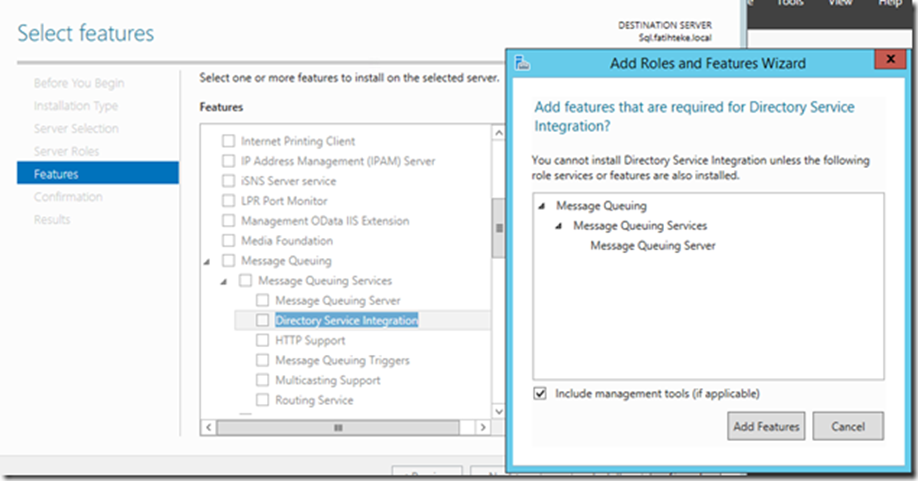Tick the HTTP Support feature checkbox
Screen dimensions: 918x481
click(x=262, y=341)
